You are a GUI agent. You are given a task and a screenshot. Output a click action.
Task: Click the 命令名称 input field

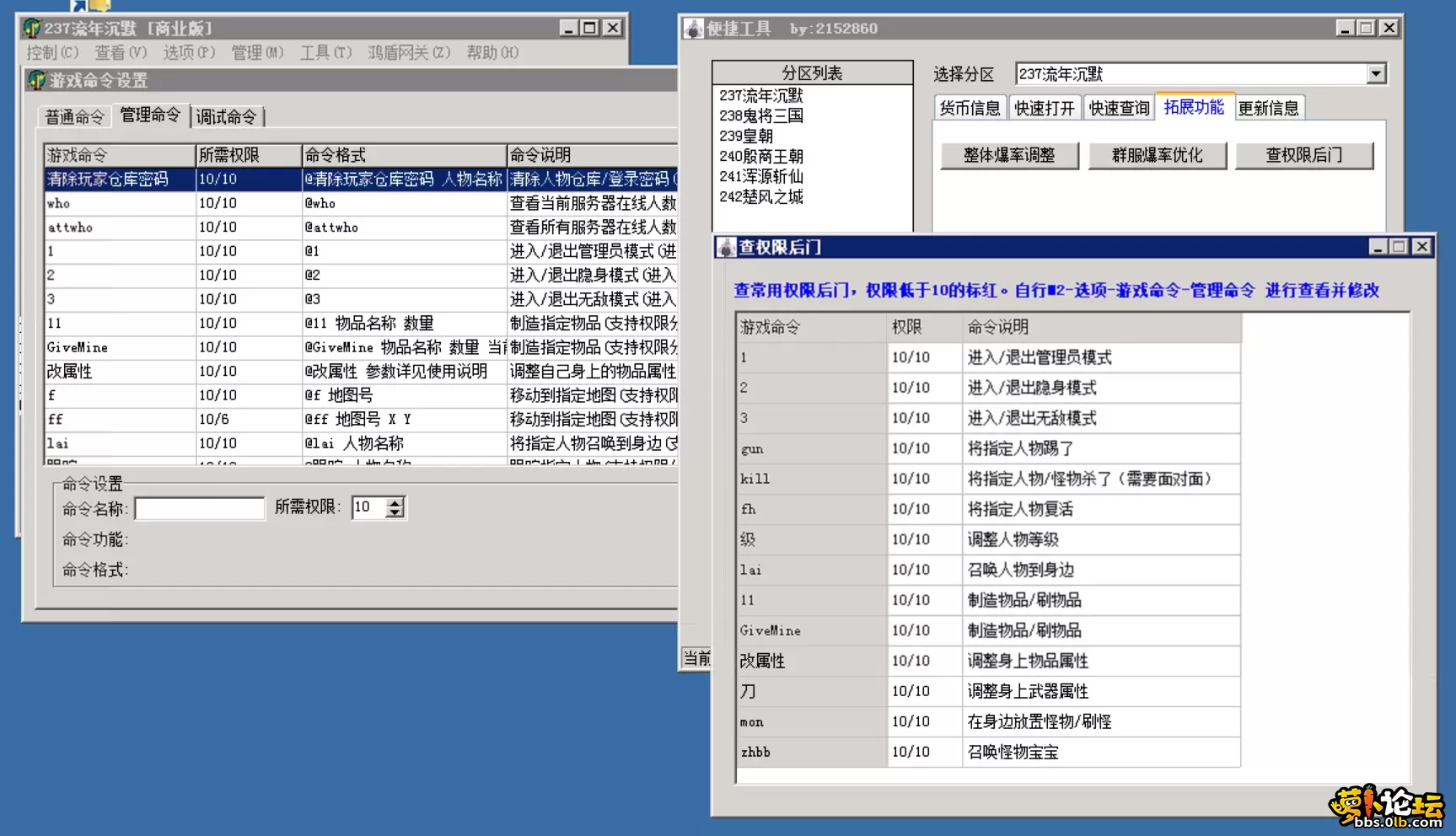(x=200, y=508)
